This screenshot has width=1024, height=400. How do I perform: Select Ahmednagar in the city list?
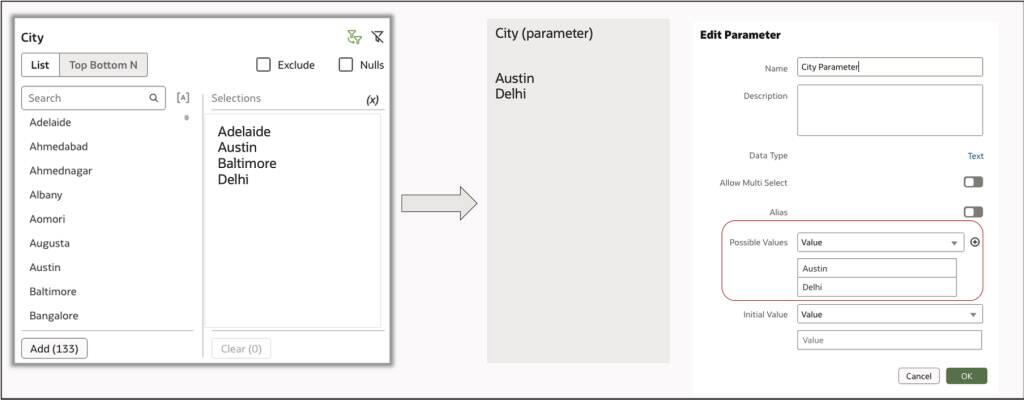pos(61,171)
